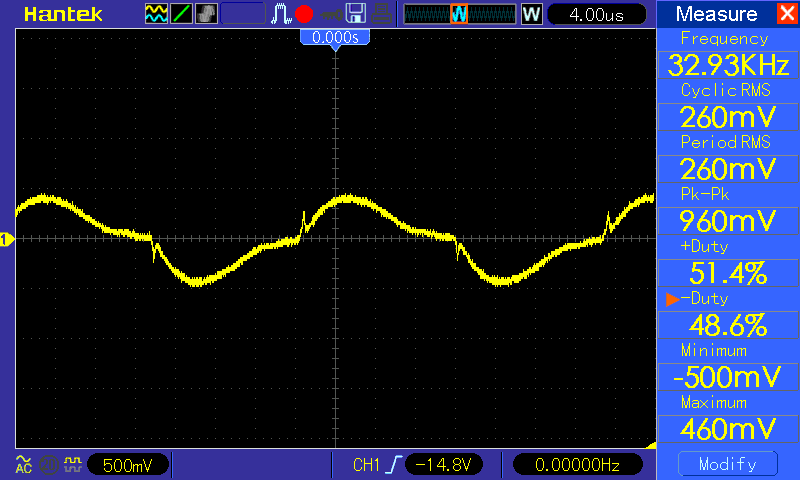This screenshot has width=800, height=480.
Task: Click the 4.00us timebase readout
Action: (596, 14)
